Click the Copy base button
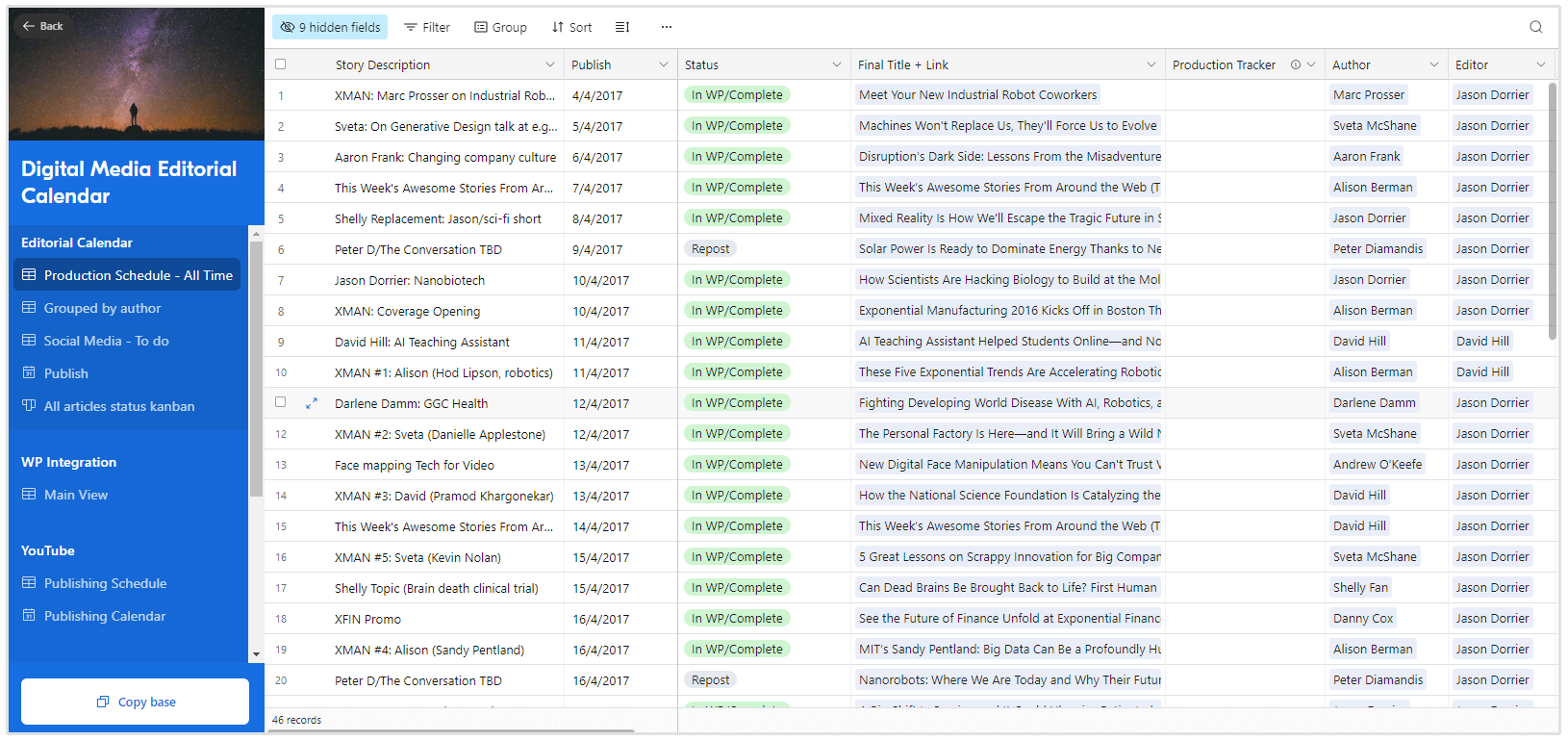The image size is (1568, 741). point(136,702)
